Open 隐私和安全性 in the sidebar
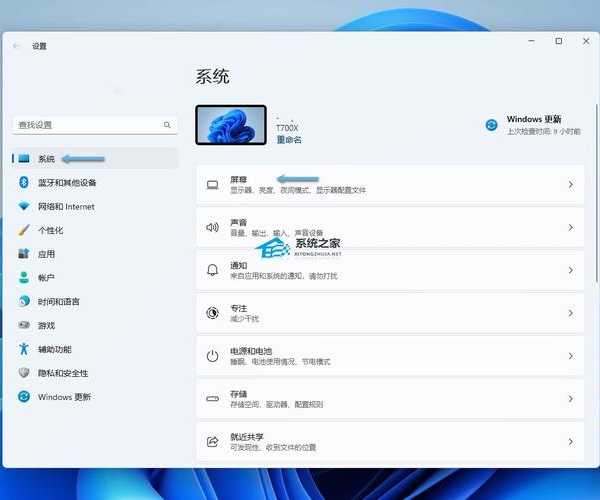Viewport: 600px width, 500px height. click(x=63, y=373)
